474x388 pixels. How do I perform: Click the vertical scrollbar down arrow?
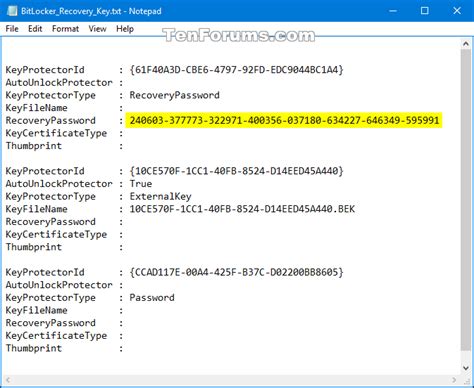[x=466, y=368]
